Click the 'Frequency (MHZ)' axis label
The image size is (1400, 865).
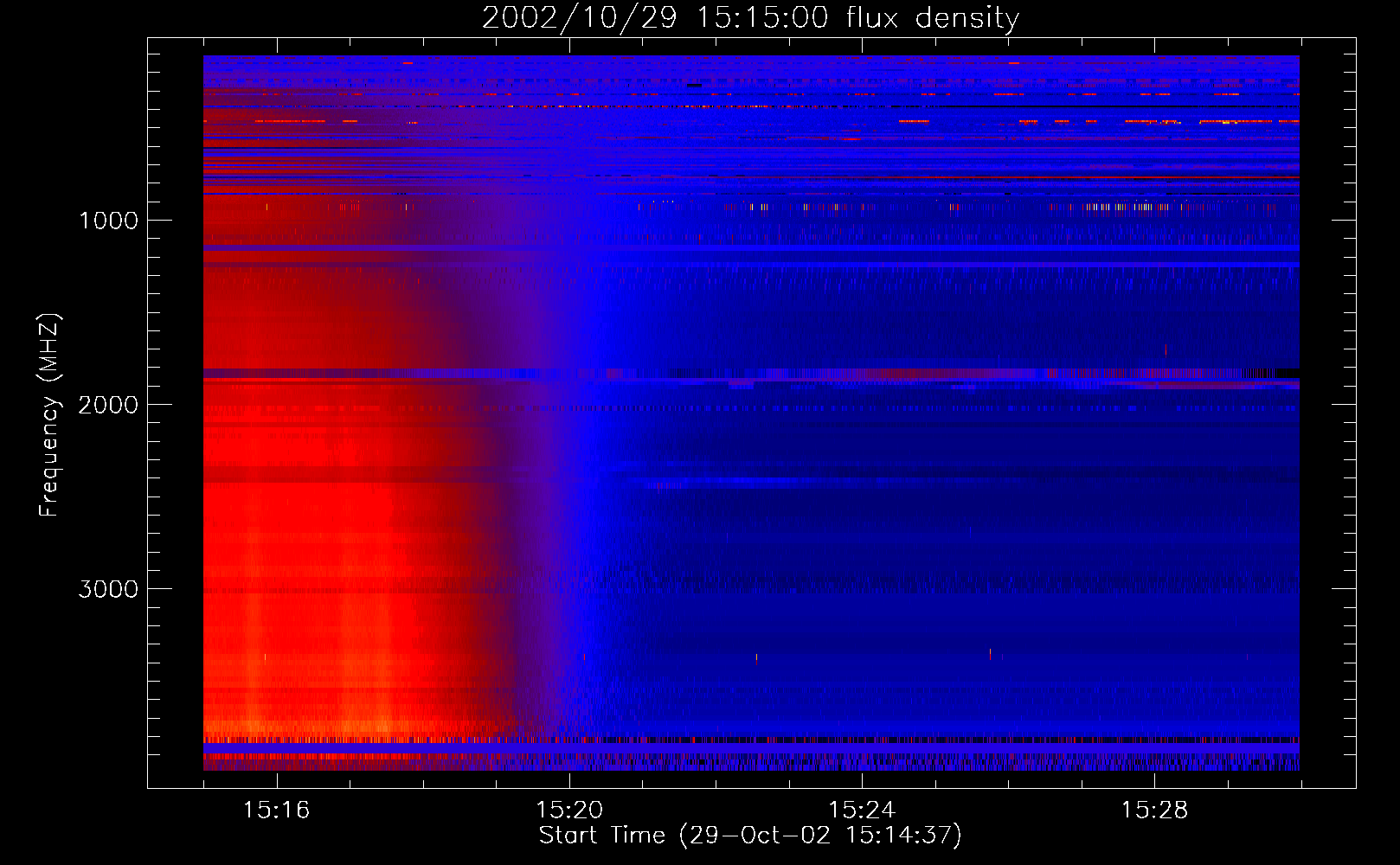[x=48, y=415]
